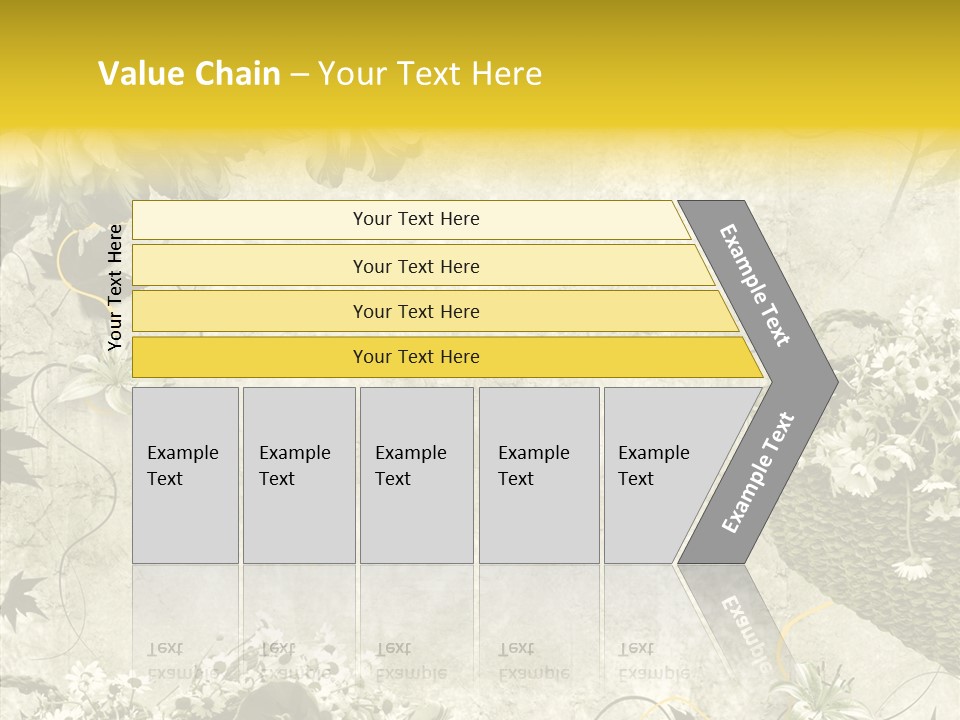This screenshot has height=720, width=960.
Task: Click the vertical rotated "Your Text Here" label
Action: pyautogui.click(x=115, y=287)
